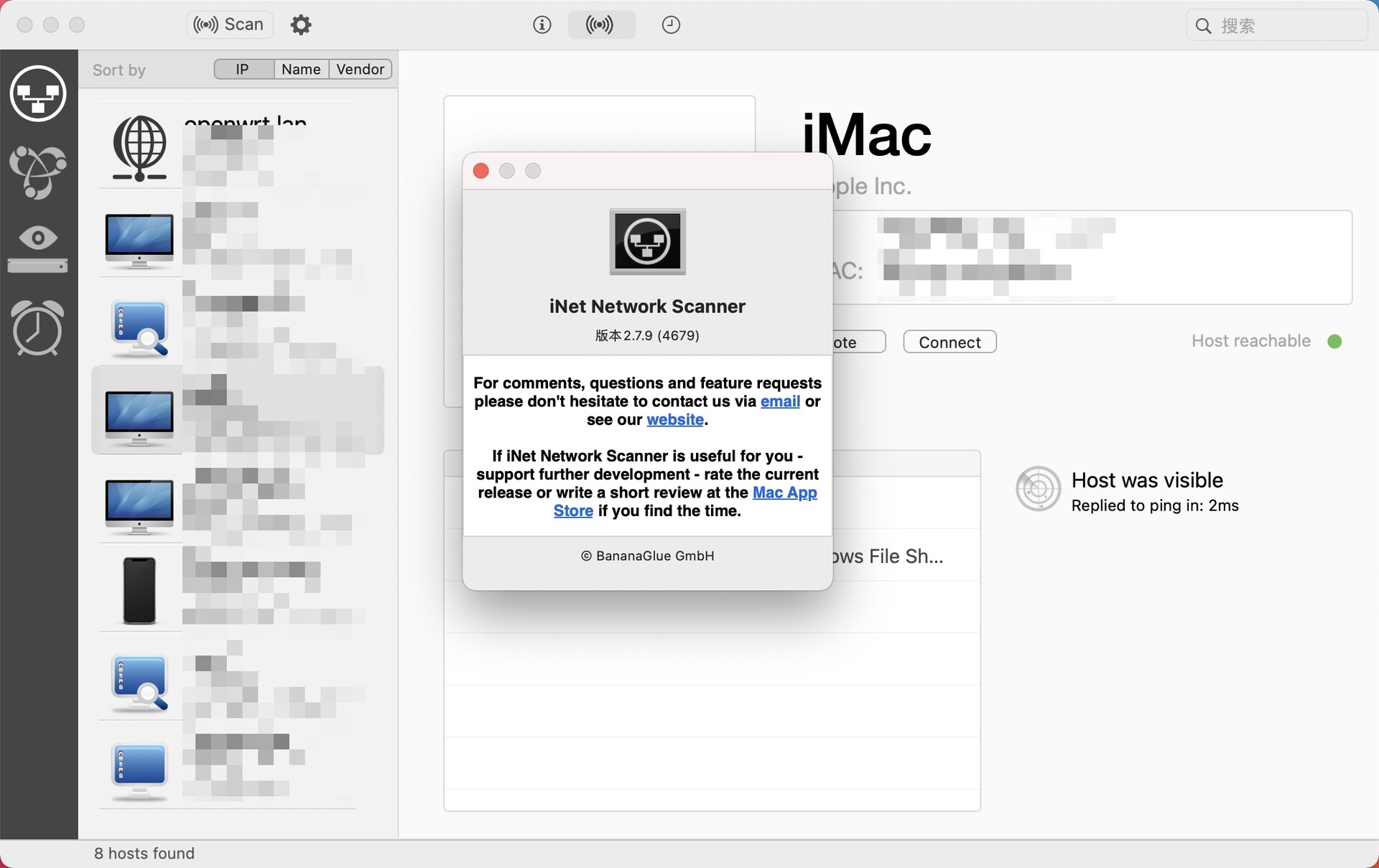Open the Scan function in toolbar
The width and height of the screenshot is (1379, 868).
[227, 24]
